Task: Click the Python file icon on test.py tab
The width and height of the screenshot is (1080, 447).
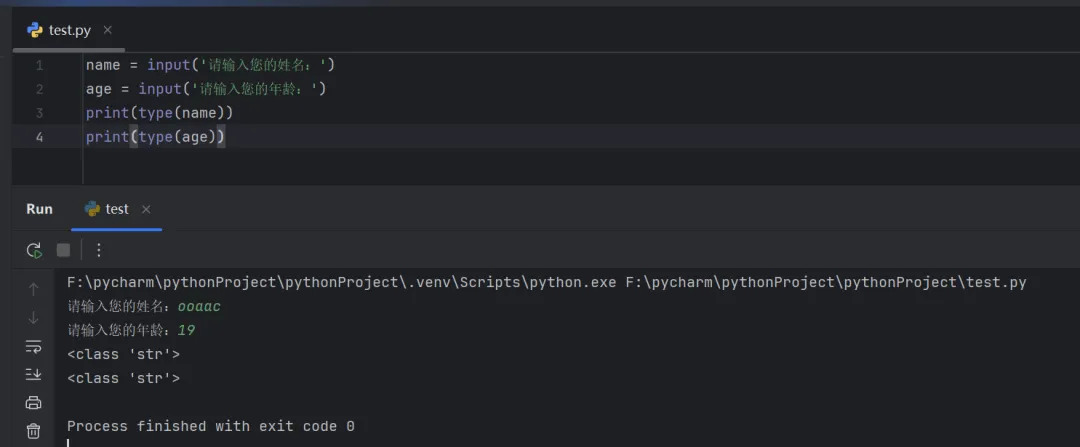Action: coord(35,30)
